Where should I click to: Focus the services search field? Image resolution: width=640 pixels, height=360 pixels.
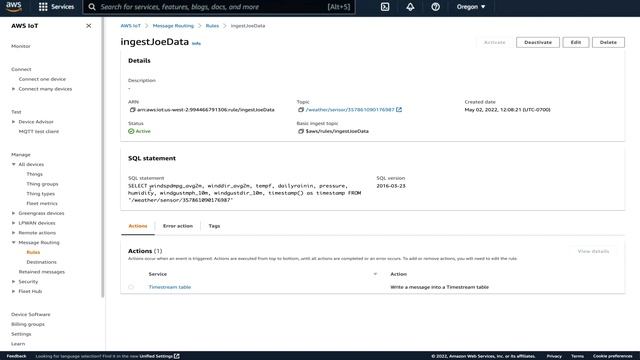click(x=219, y=7)
